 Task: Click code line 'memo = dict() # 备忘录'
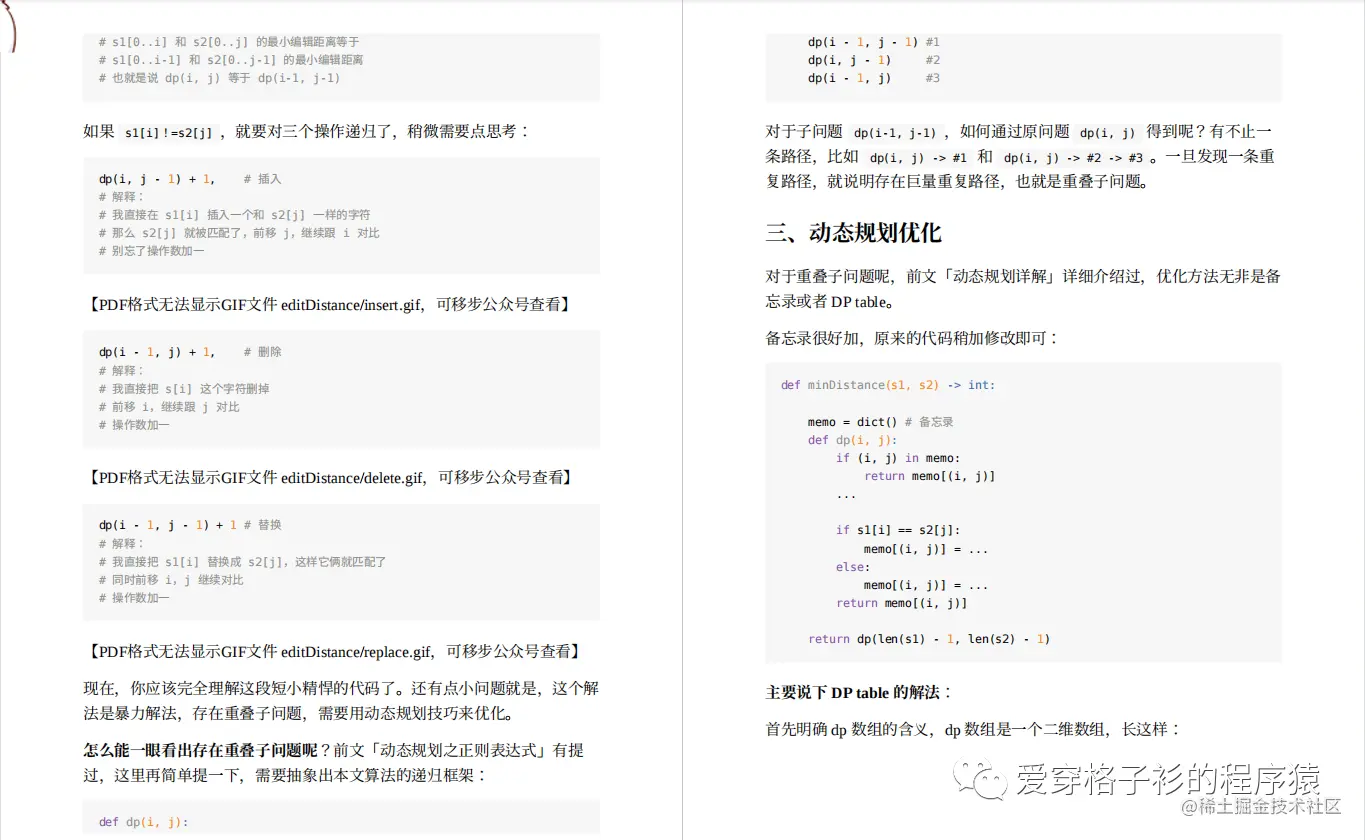(x=880, y=422)
